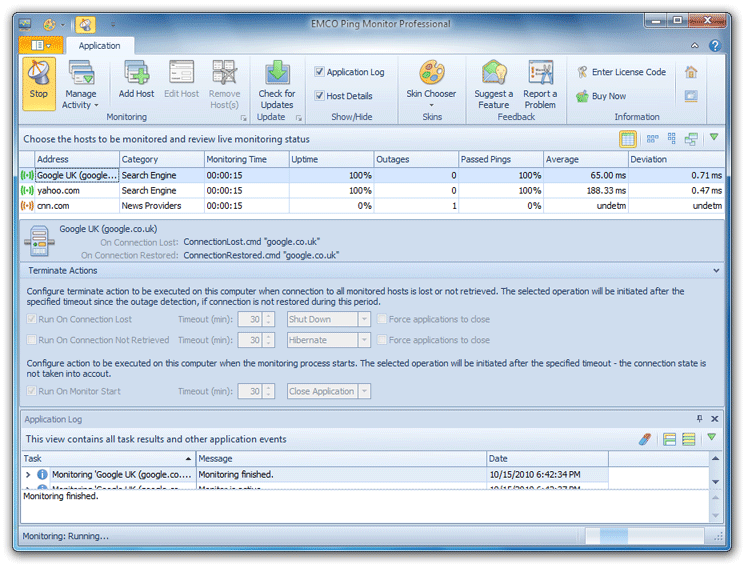Click the Connection Lost timeout field
744x564 pixels.
[250, 319]
